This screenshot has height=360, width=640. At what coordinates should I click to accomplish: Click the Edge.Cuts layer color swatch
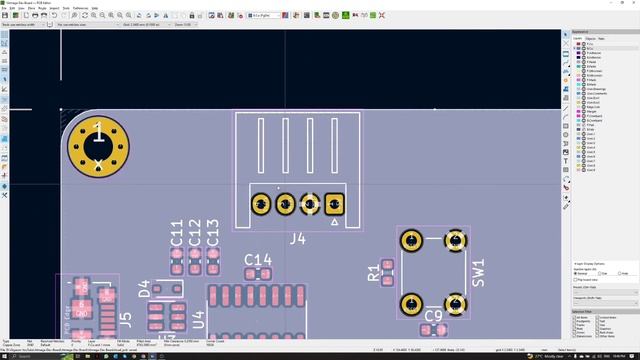tap(578, 107)
